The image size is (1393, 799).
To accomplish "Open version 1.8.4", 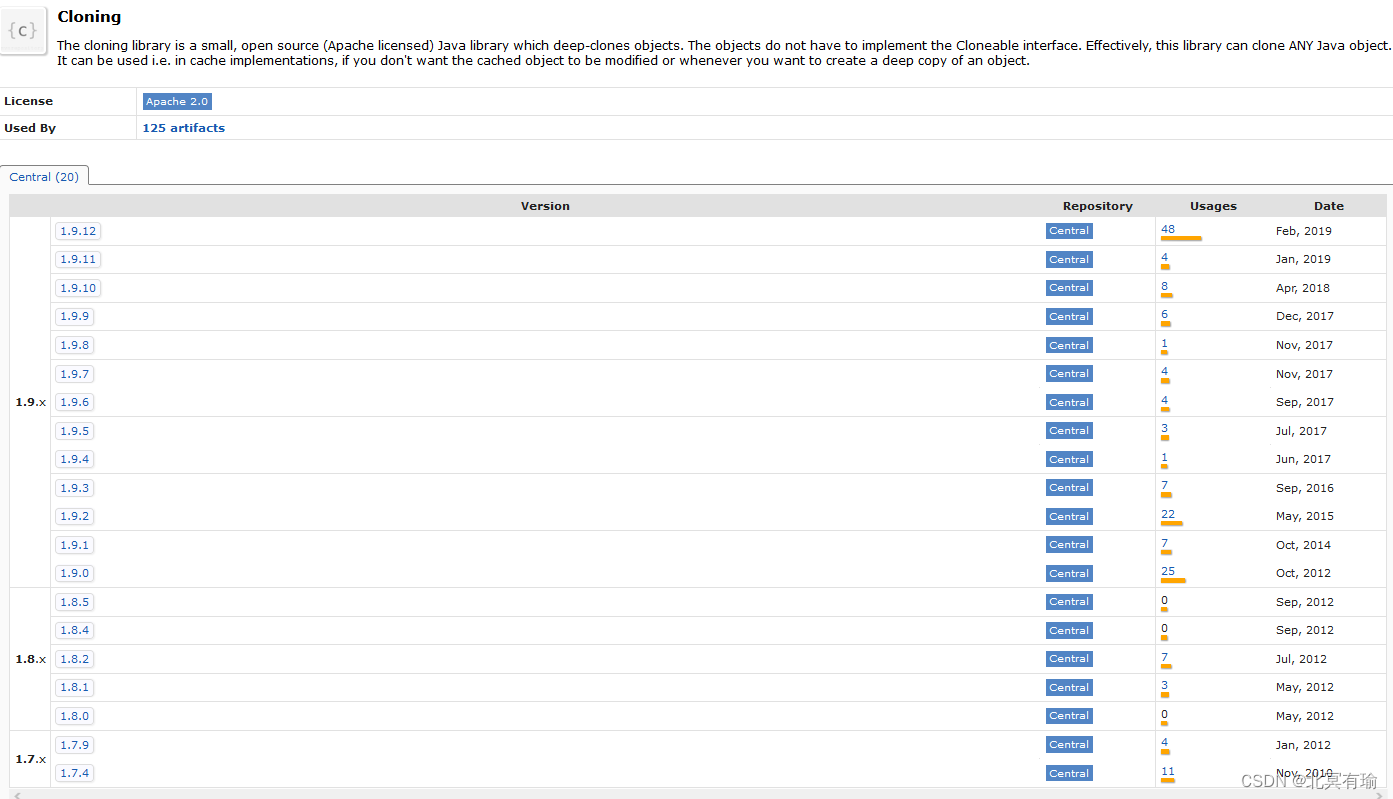I will click(x=75, y=630).
